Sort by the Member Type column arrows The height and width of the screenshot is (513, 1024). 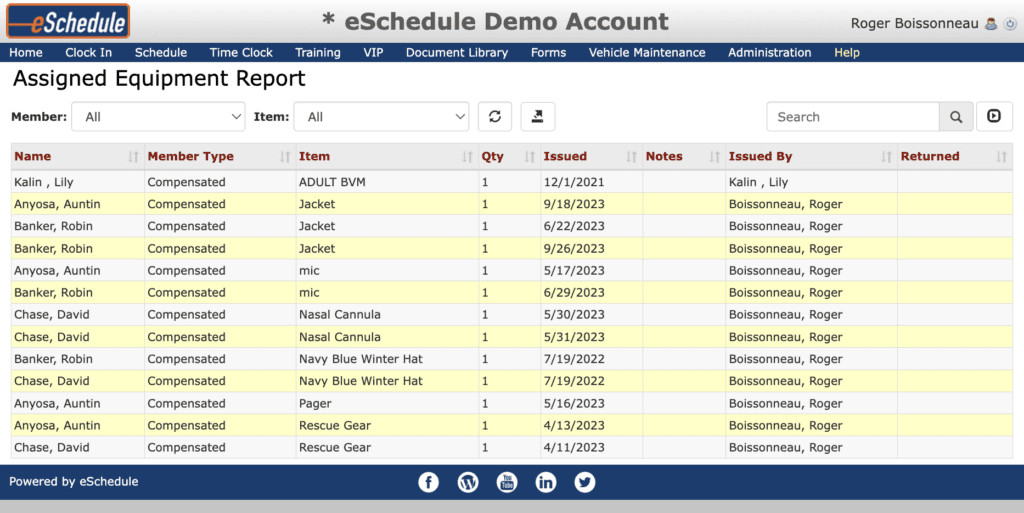(285, 157)
